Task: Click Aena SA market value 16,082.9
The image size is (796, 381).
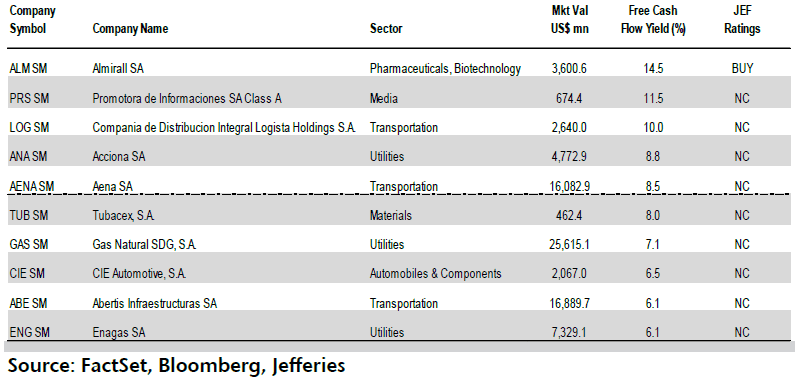Action: click(569, 186)
